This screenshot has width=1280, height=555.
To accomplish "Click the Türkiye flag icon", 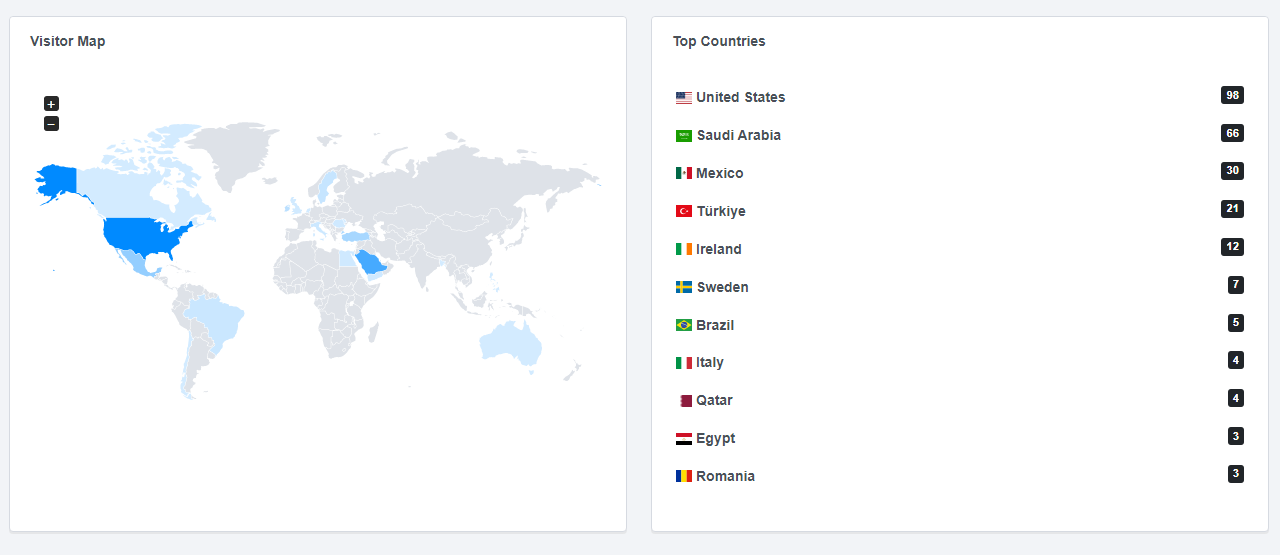I will coord(684,212).
